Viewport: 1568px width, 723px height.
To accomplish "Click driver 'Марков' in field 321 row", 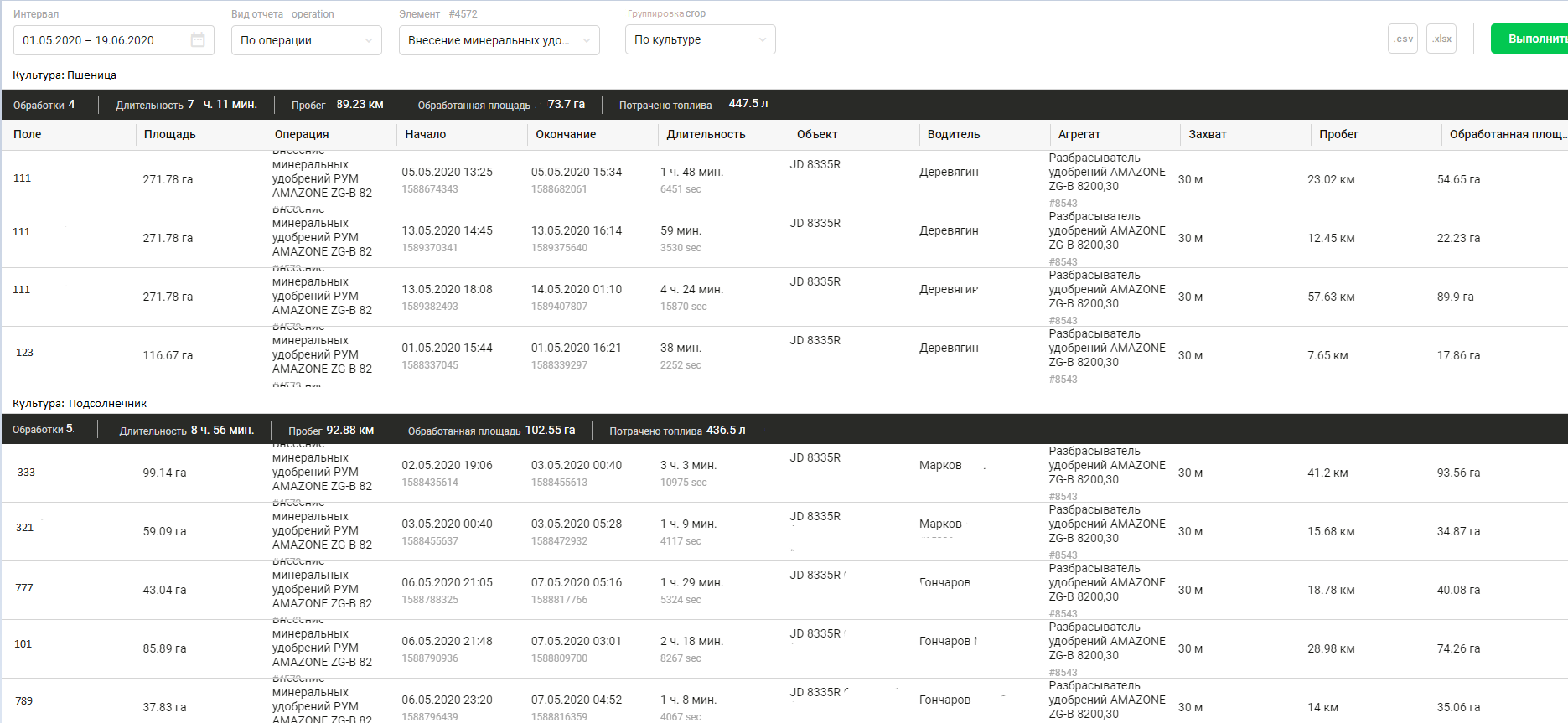I will [x=940, y=524].
